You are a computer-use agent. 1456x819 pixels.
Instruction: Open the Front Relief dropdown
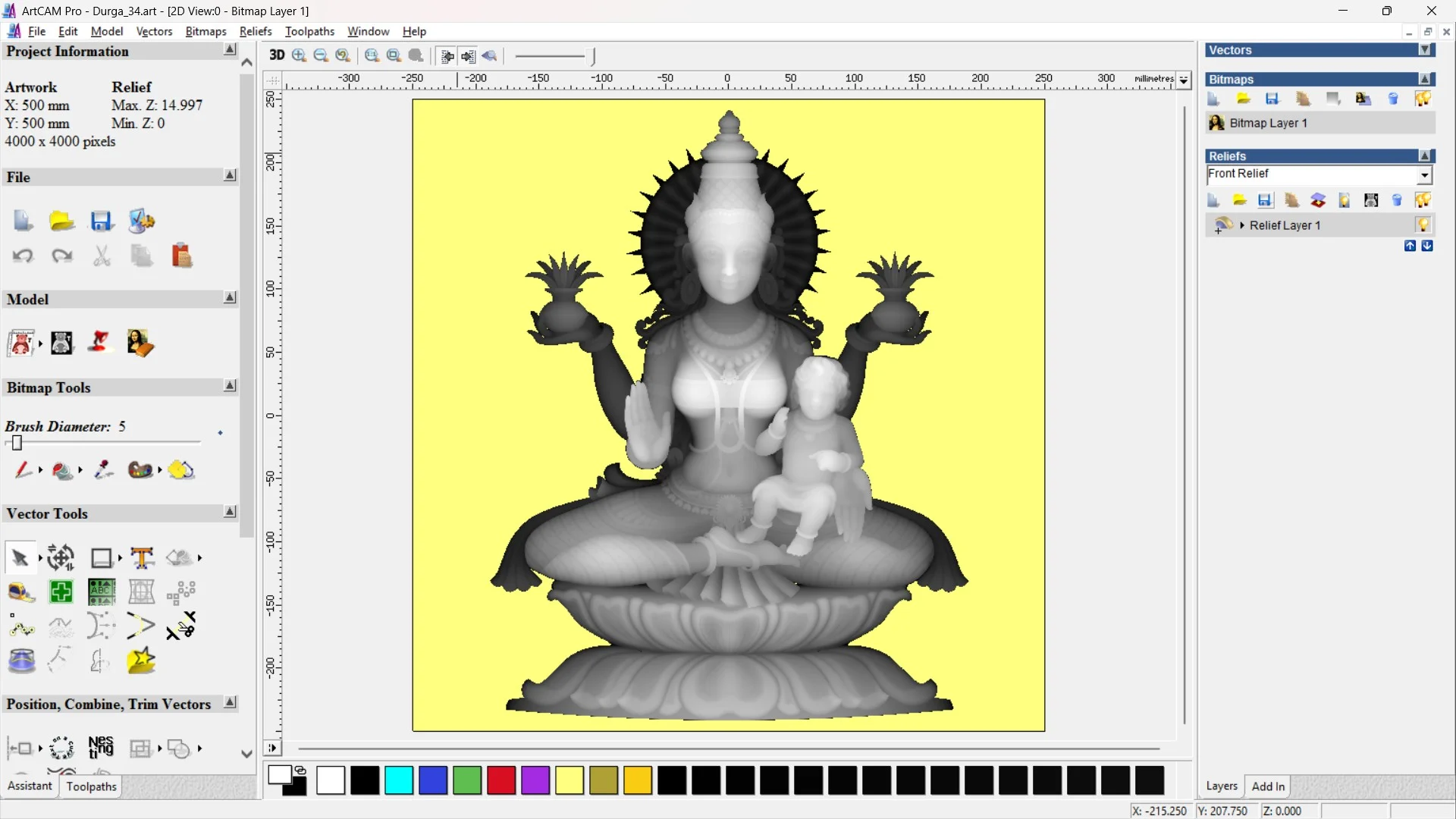coord(1424,175)
